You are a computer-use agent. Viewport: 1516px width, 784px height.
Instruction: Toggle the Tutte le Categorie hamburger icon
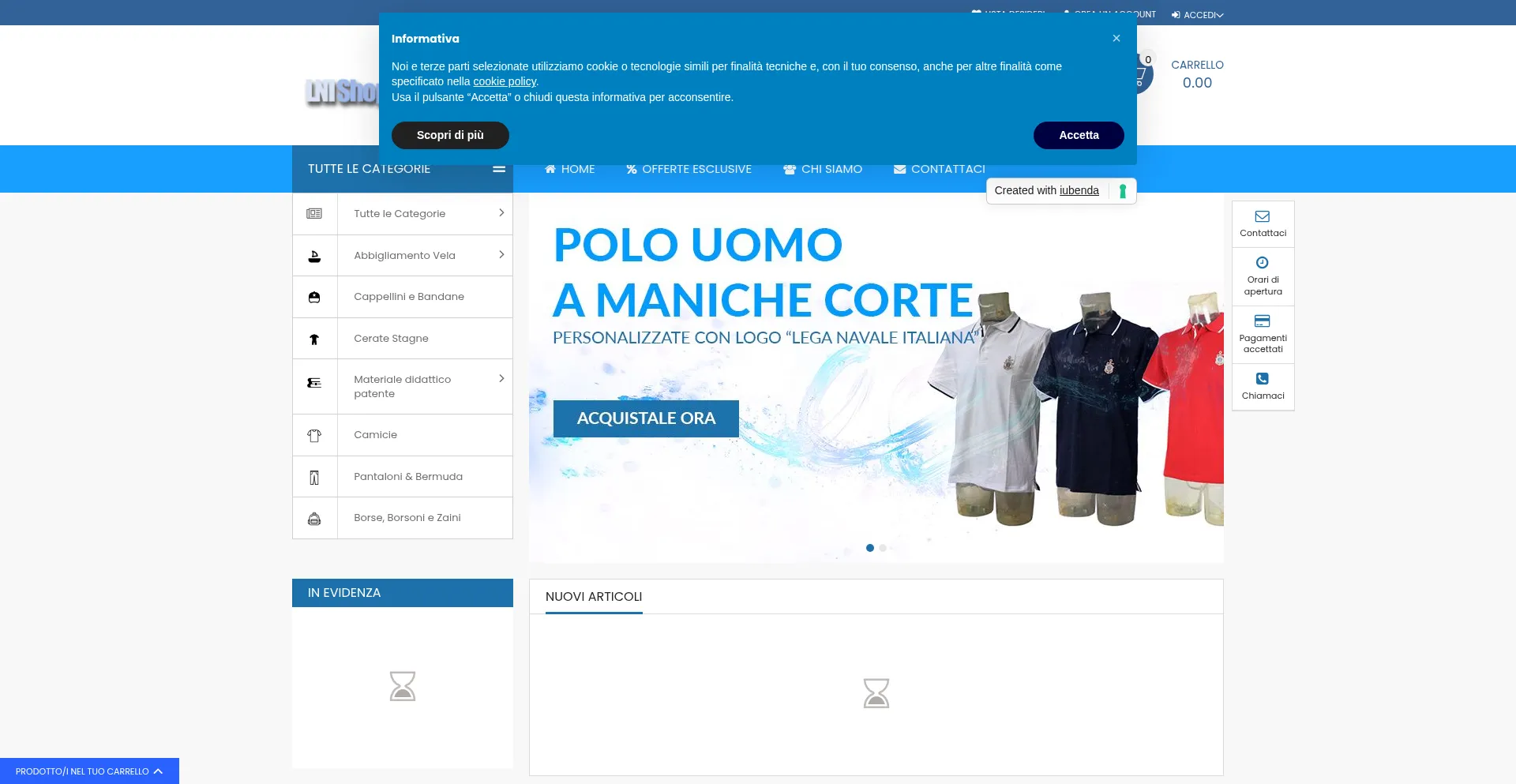click(x=499, y=169)
